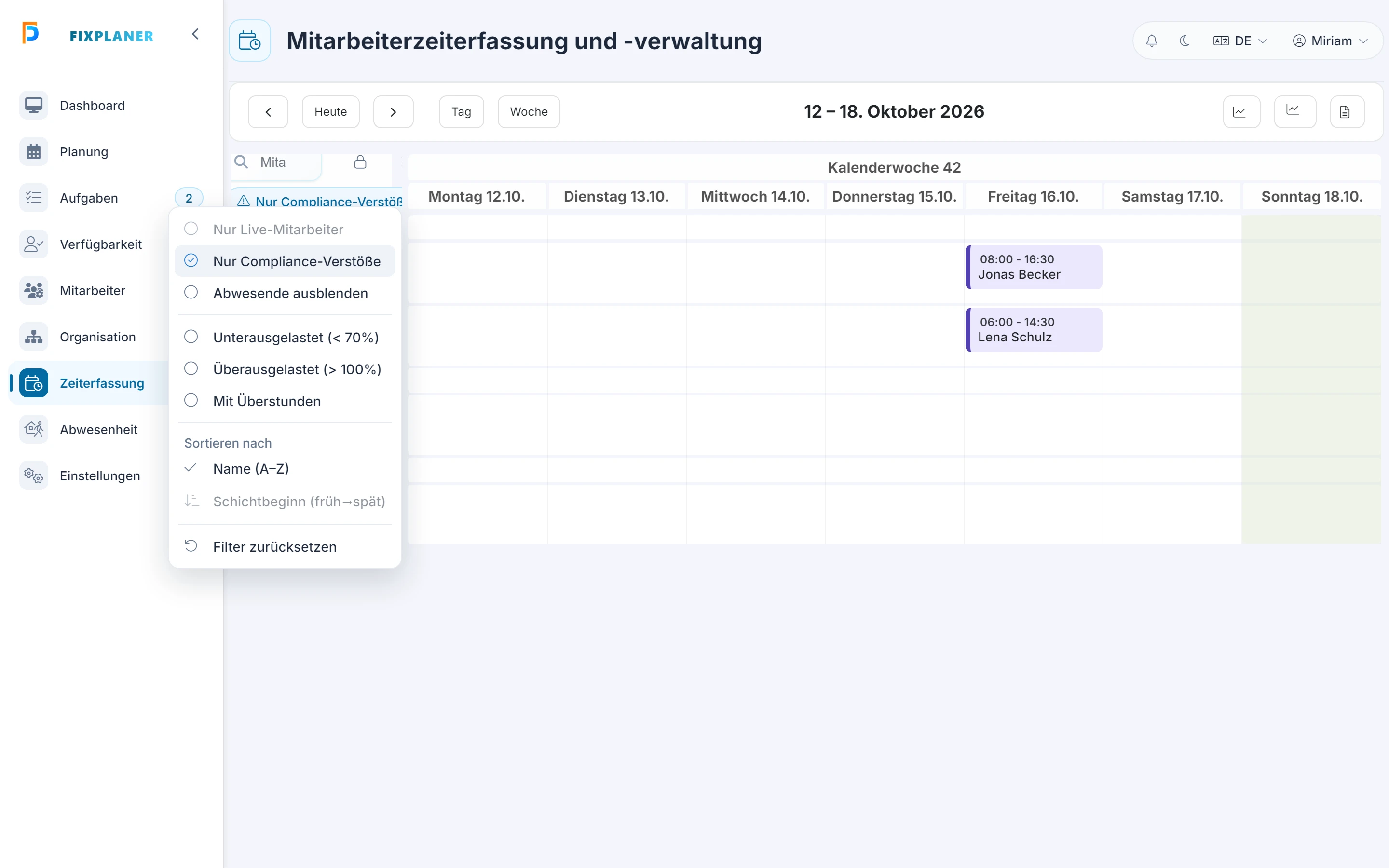Screen dimensions: 1389x868
Task: Open the DE language dropdown
Action: pyautogui.click(x=1240, y=41)
